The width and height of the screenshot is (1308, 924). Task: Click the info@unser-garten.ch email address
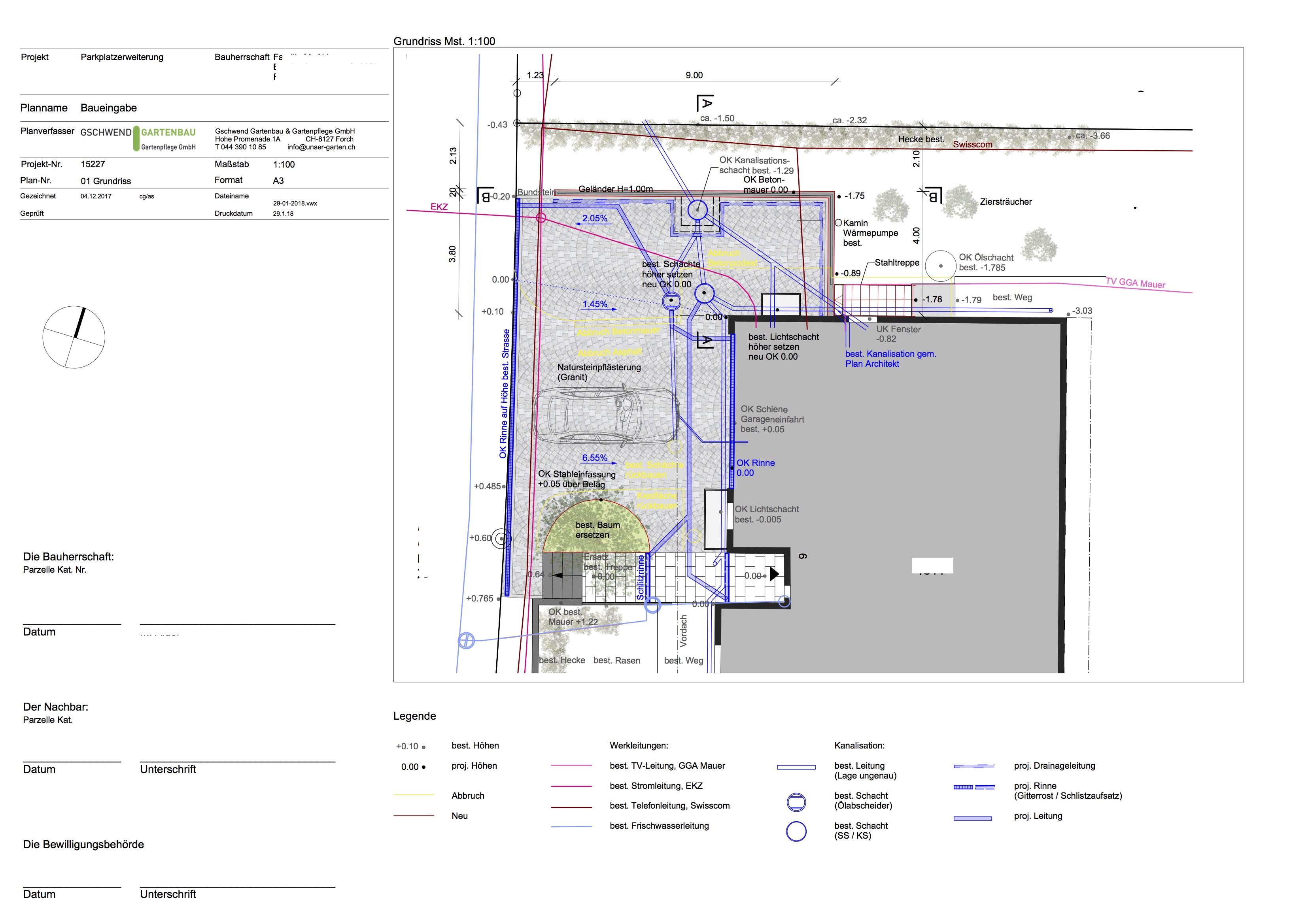coord(321,147)
